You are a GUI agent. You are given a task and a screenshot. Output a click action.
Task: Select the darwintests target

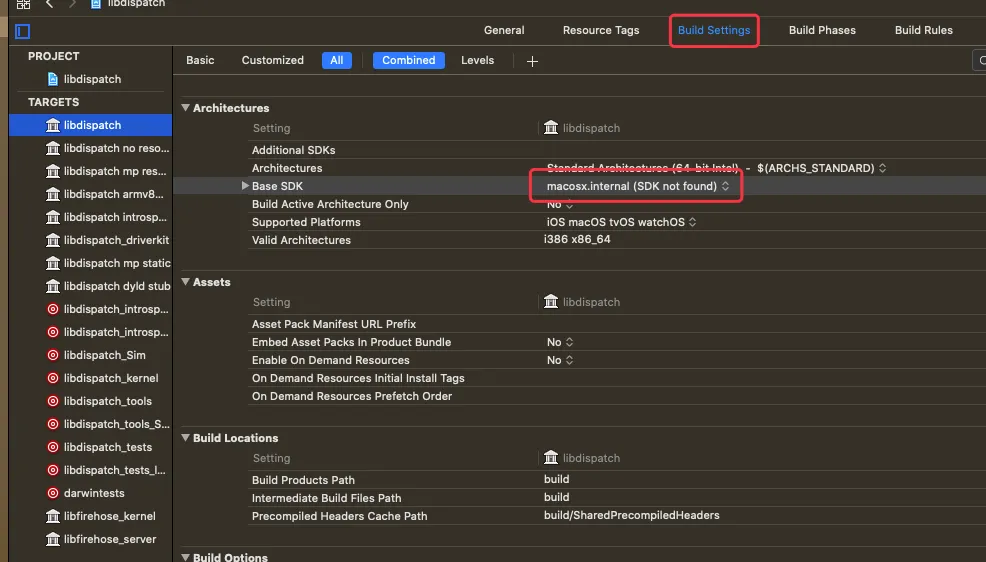click(86, 493)
